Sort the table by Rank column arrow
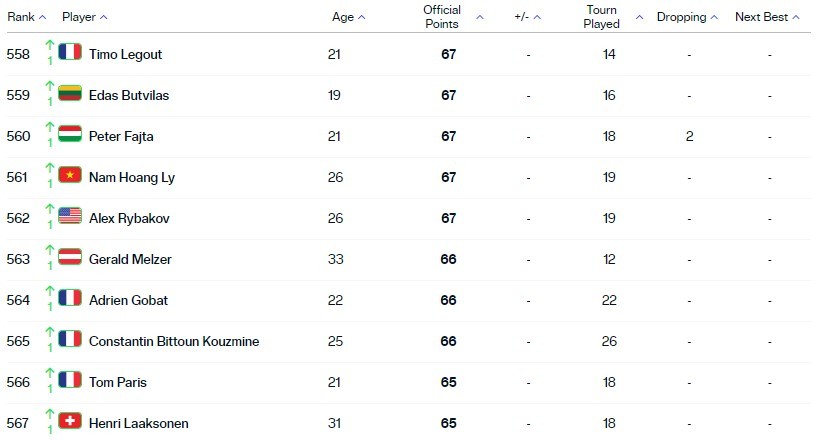This screenshot has width=816, height=440. [43, 17]
